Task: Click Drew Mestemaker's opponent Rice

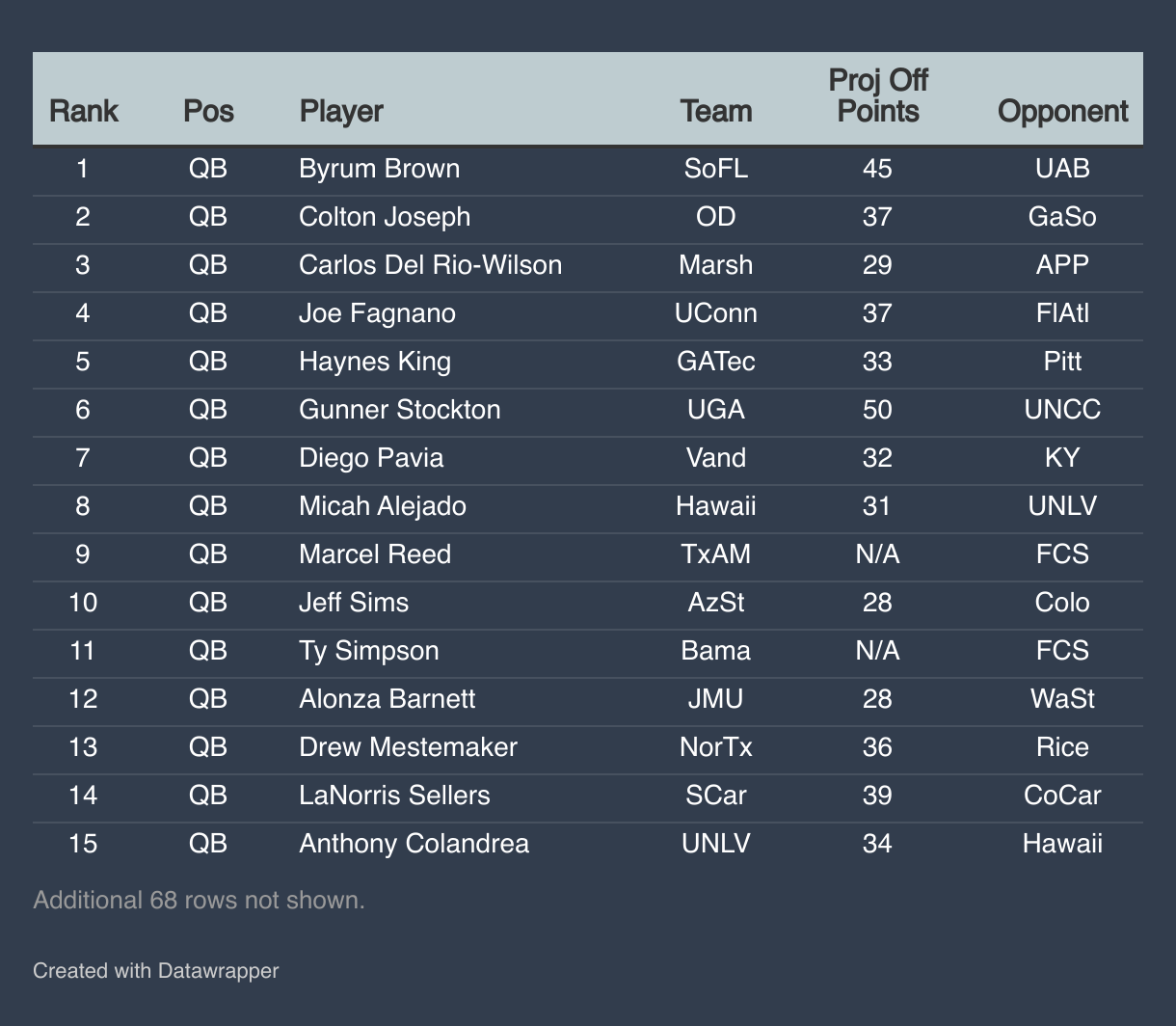Action: 1063,747
